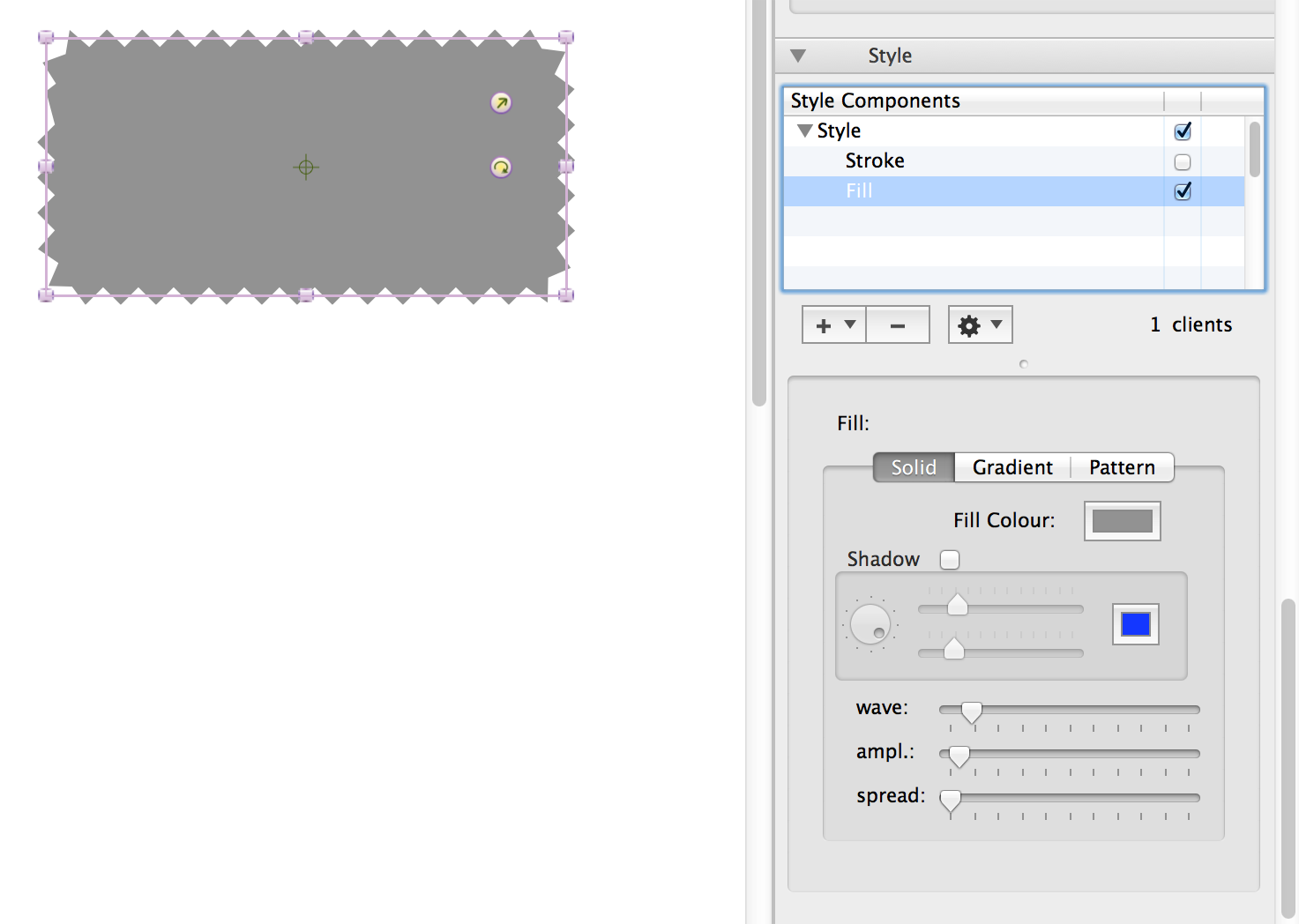Click the '1 clients' text
1299x924 pixels.
[x=1191, y=324]
